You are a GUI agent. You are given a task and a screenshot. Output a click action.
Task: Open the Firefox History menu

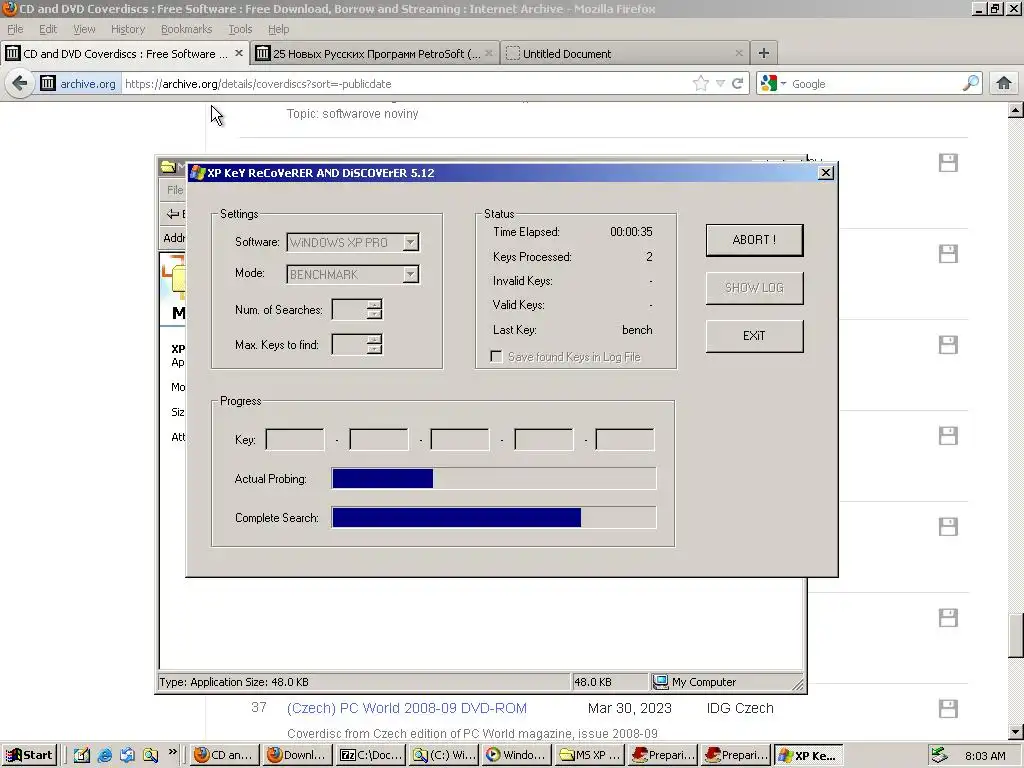[x=128, y=29]
